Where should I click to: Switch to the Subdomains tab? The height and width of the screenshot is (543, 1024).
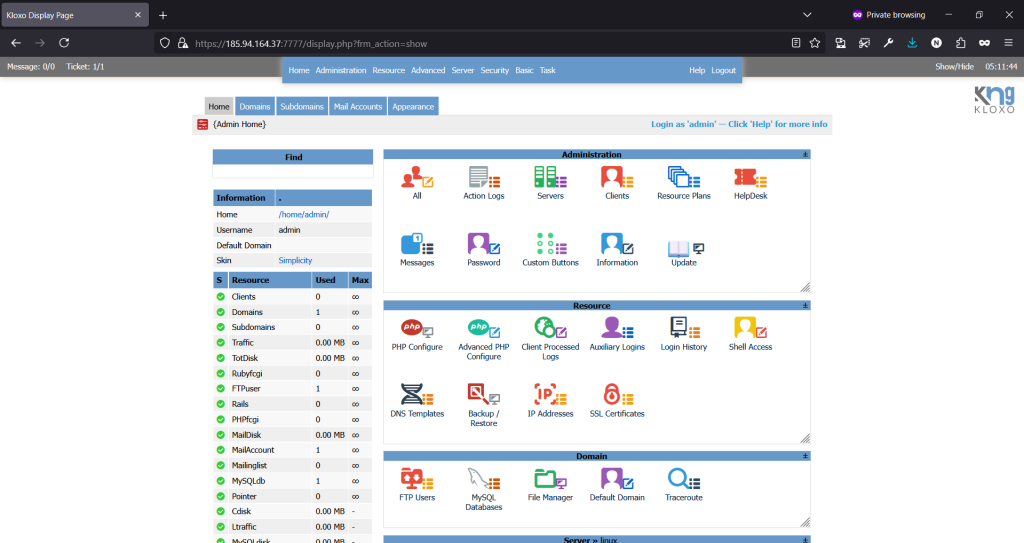(302, 107)
